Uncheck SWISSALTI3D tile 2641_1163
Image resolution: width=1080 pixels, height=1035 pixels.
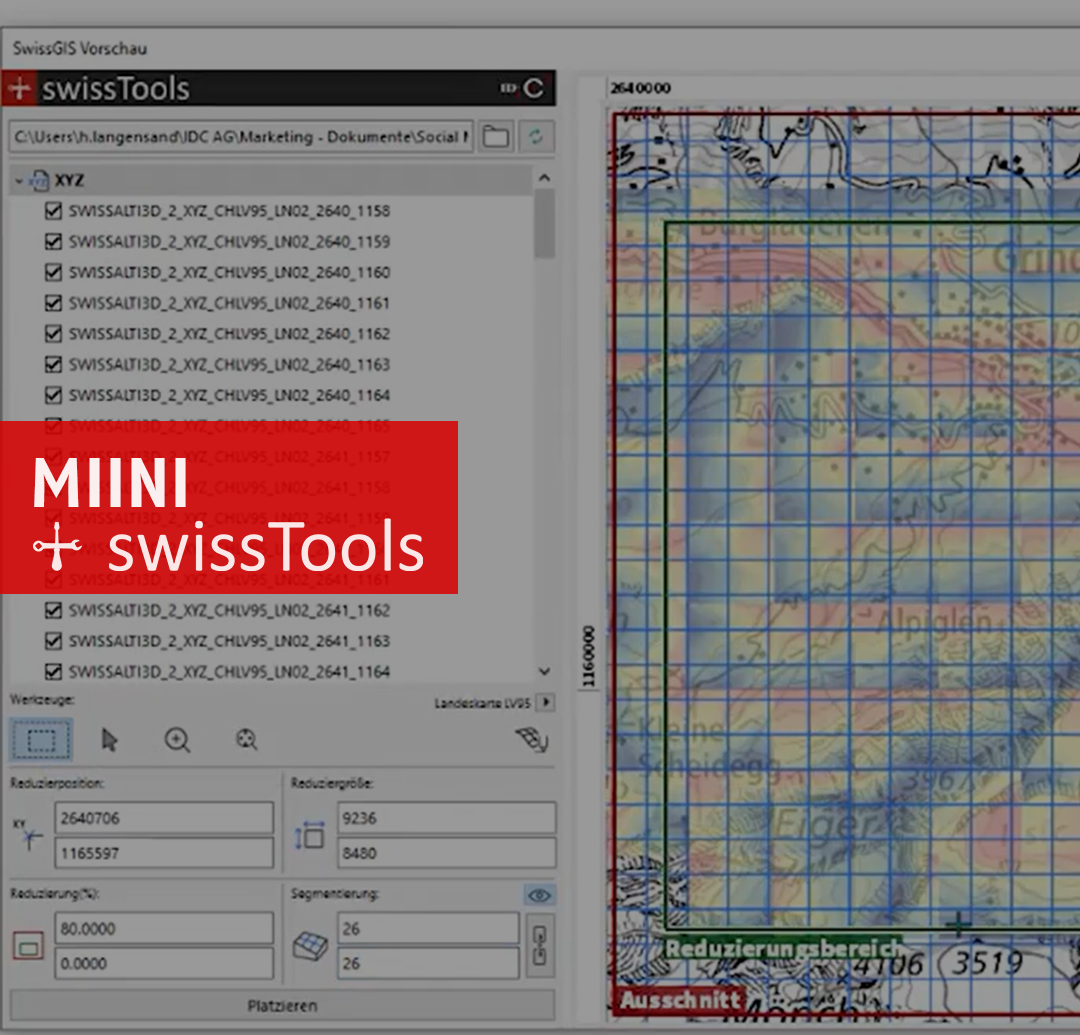click(x=53, y=641)
